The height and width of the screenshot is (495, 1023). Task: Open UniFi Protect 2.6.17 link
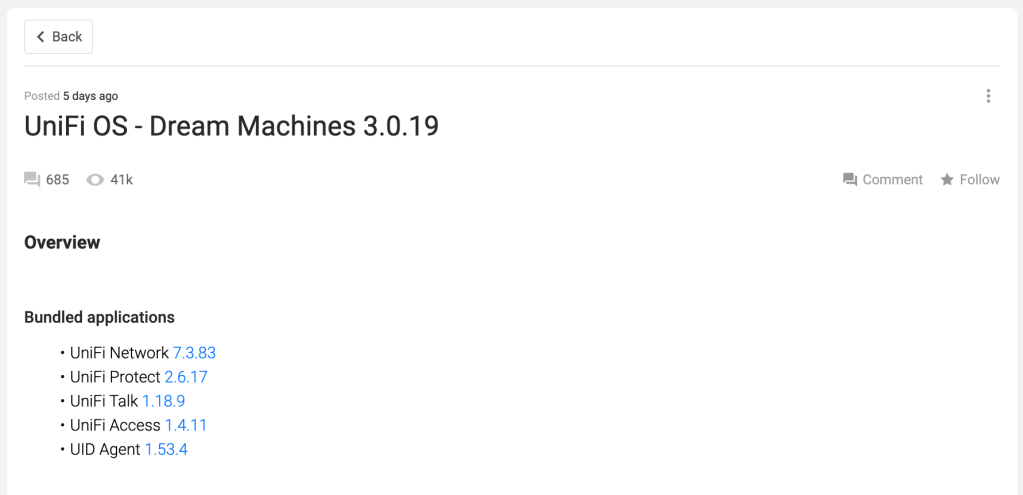186,377
